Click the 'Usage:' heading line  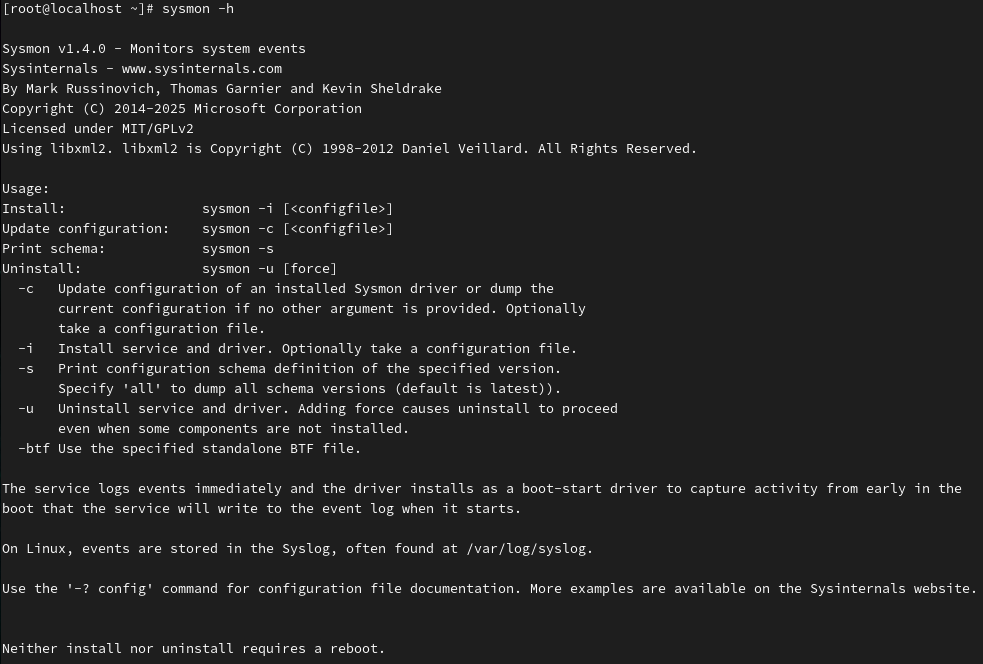point(26,189)
